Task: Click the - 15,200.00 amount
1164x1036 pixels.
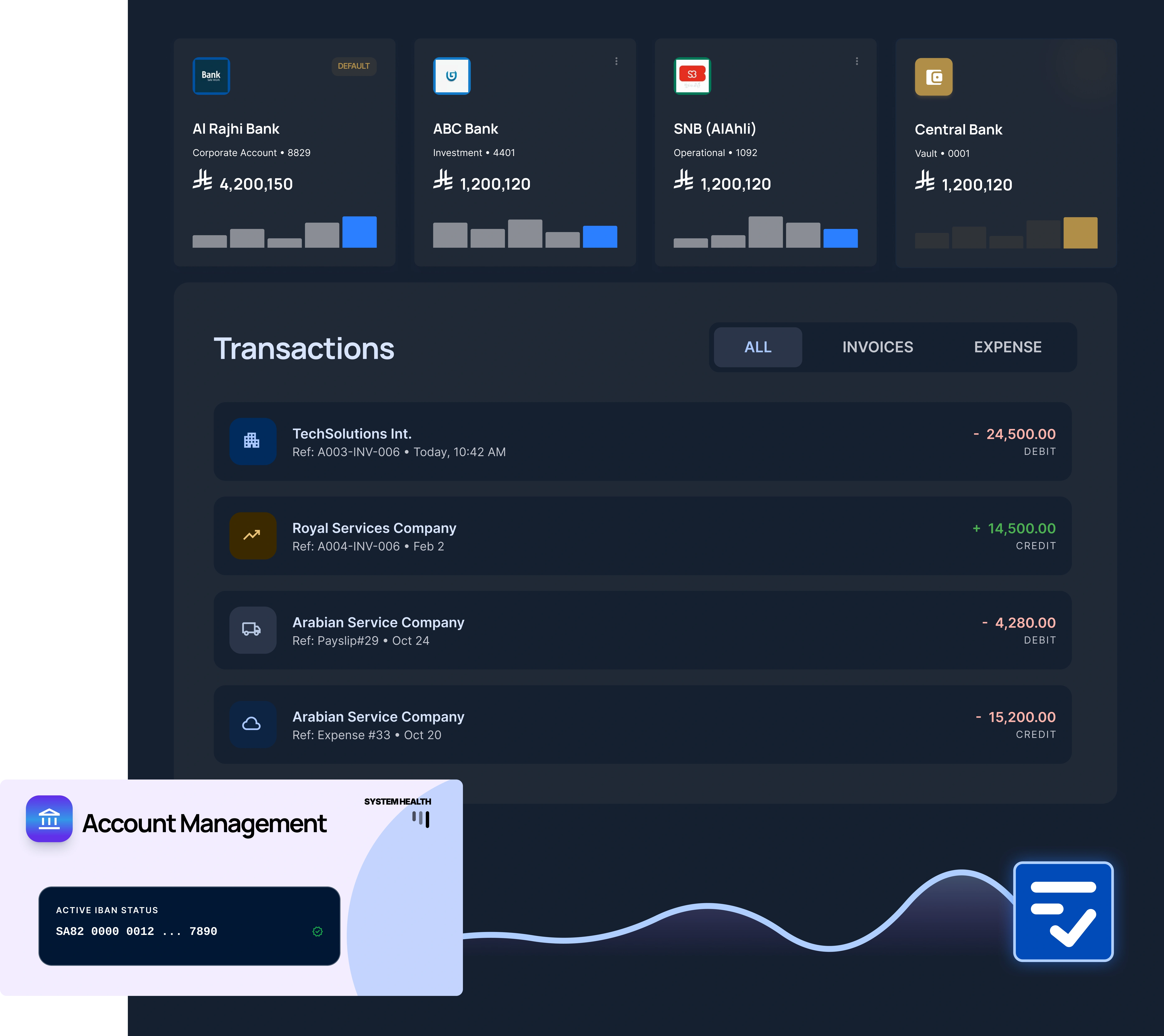Action: (1015, 717)
